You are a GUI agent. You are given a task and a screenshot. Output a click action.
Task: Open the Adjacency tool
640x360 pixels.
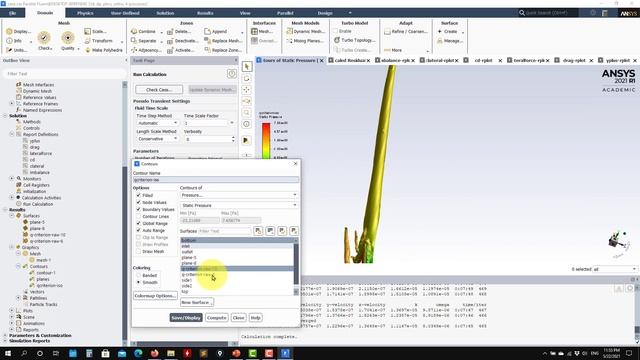point(146,50)
